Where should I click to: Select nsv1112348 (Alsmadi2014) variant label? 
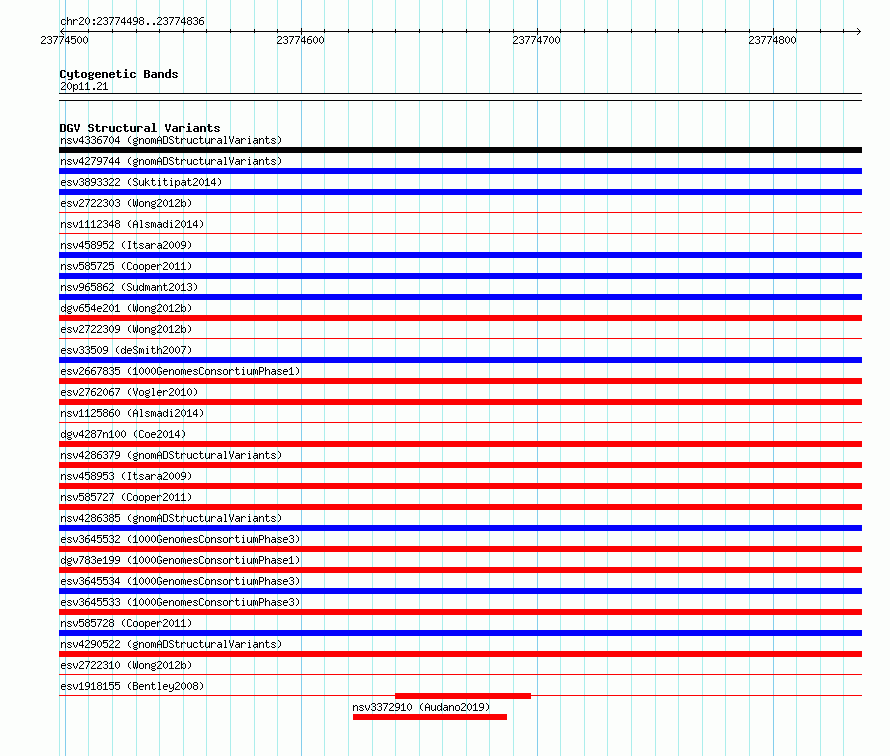coord(132,224)
